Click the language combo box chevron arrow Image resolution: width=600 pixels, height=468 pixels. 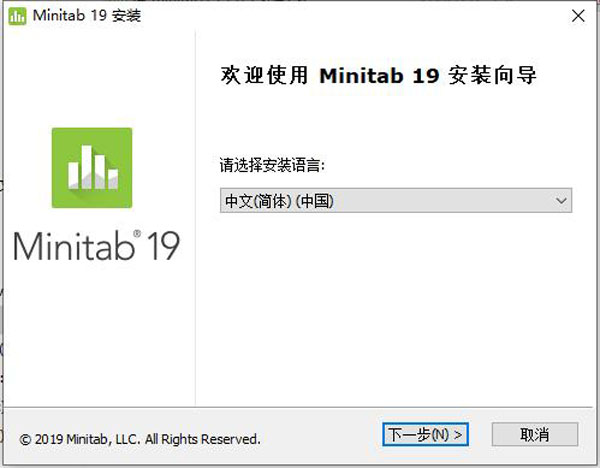point(560,201)
